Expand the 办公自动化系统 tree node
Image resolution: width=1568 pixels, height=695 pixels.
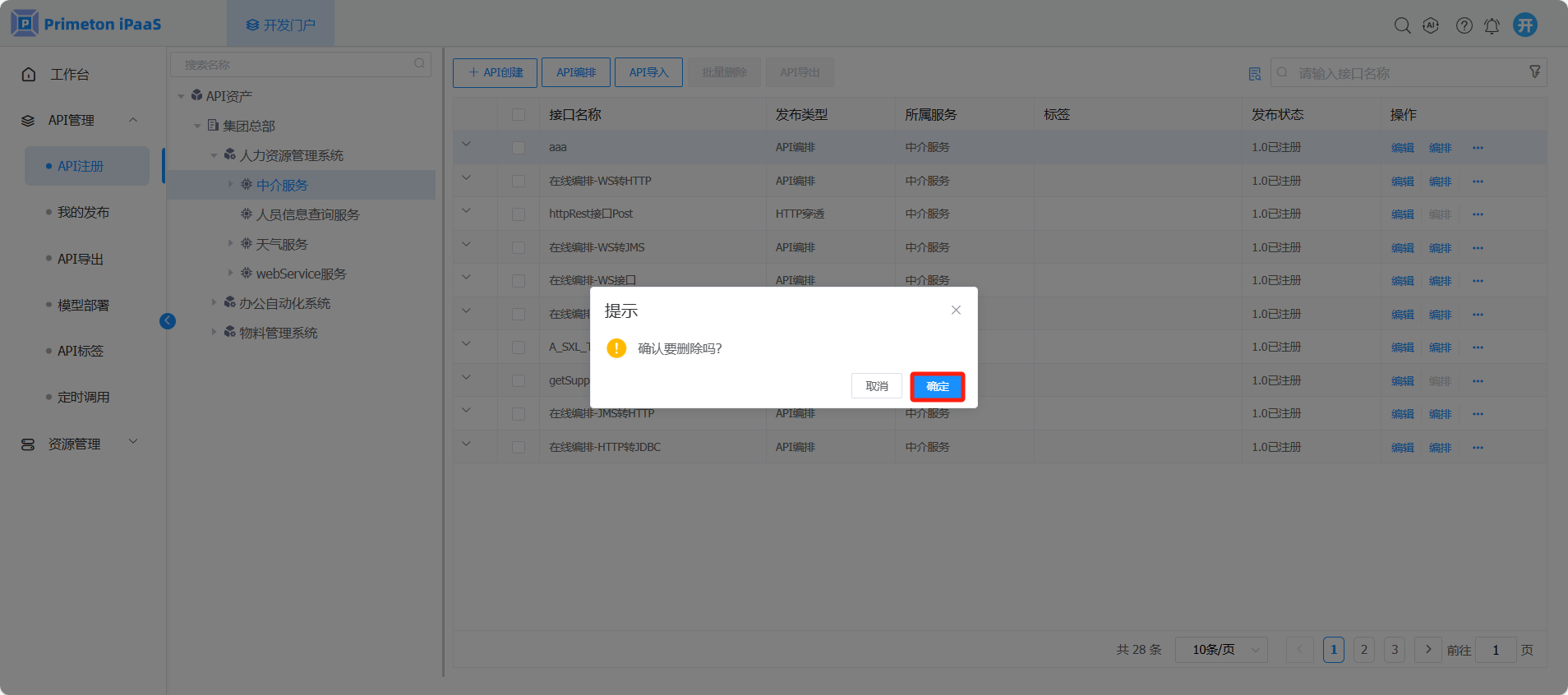(x=214, y=303)
